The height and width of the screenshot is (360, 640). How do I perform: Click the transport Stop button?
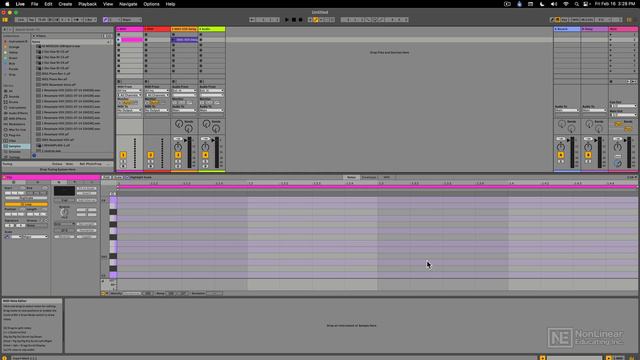[293, 20]
